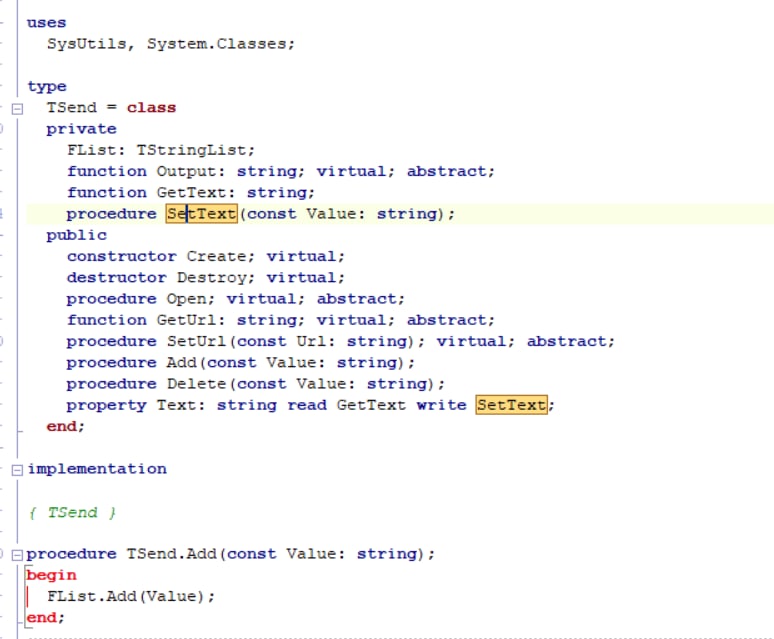Click 'TSend.Add' in implementation procedure header
The image size is (774, 639).
point(171,554)
